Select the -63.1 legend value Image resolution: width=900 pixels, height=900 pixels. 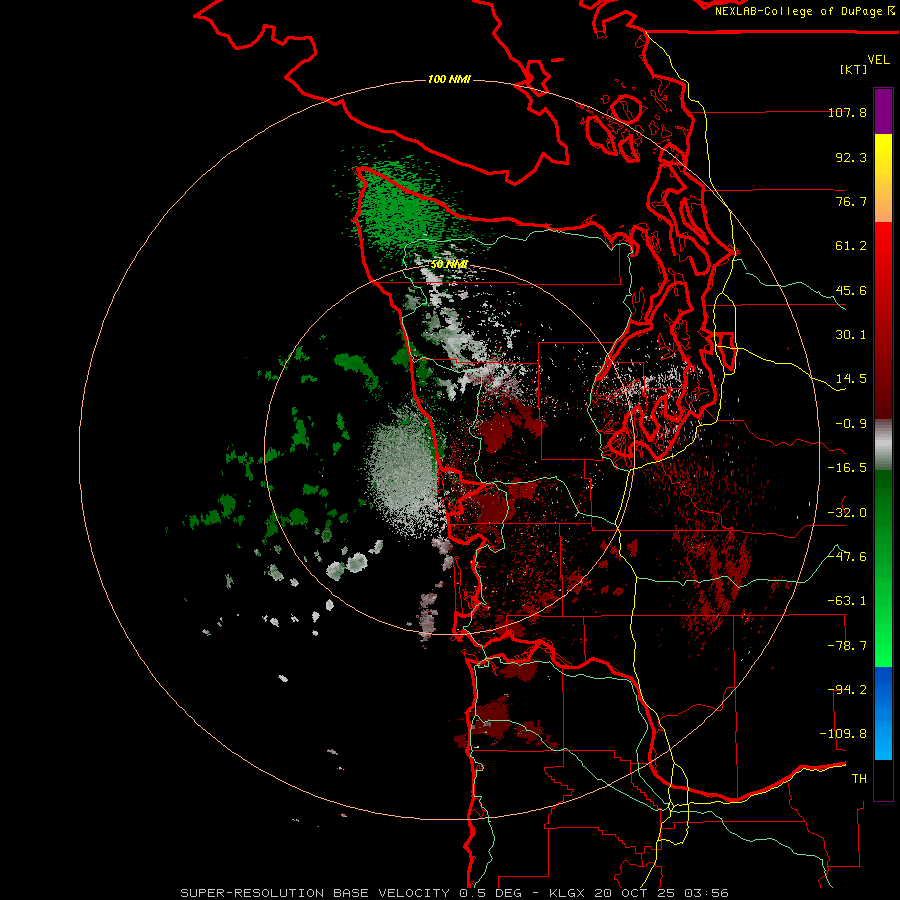(847, 601)
